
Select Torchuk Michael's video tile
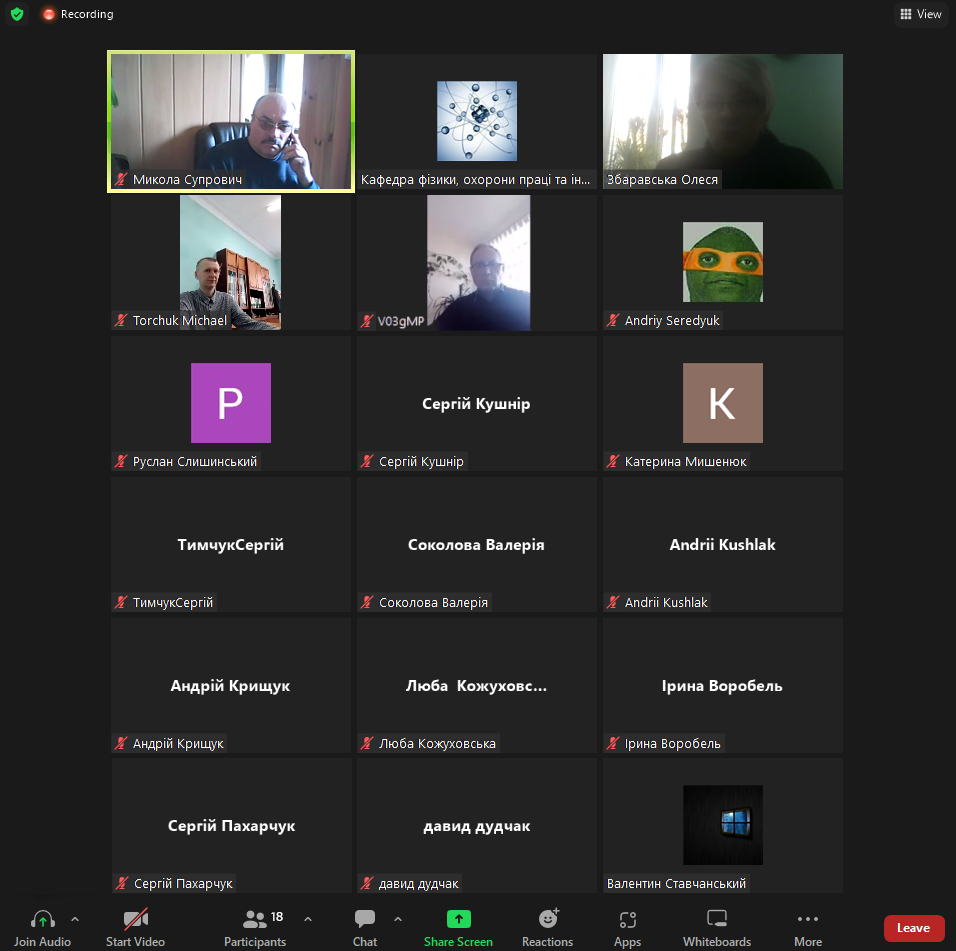tap(230, 262)
